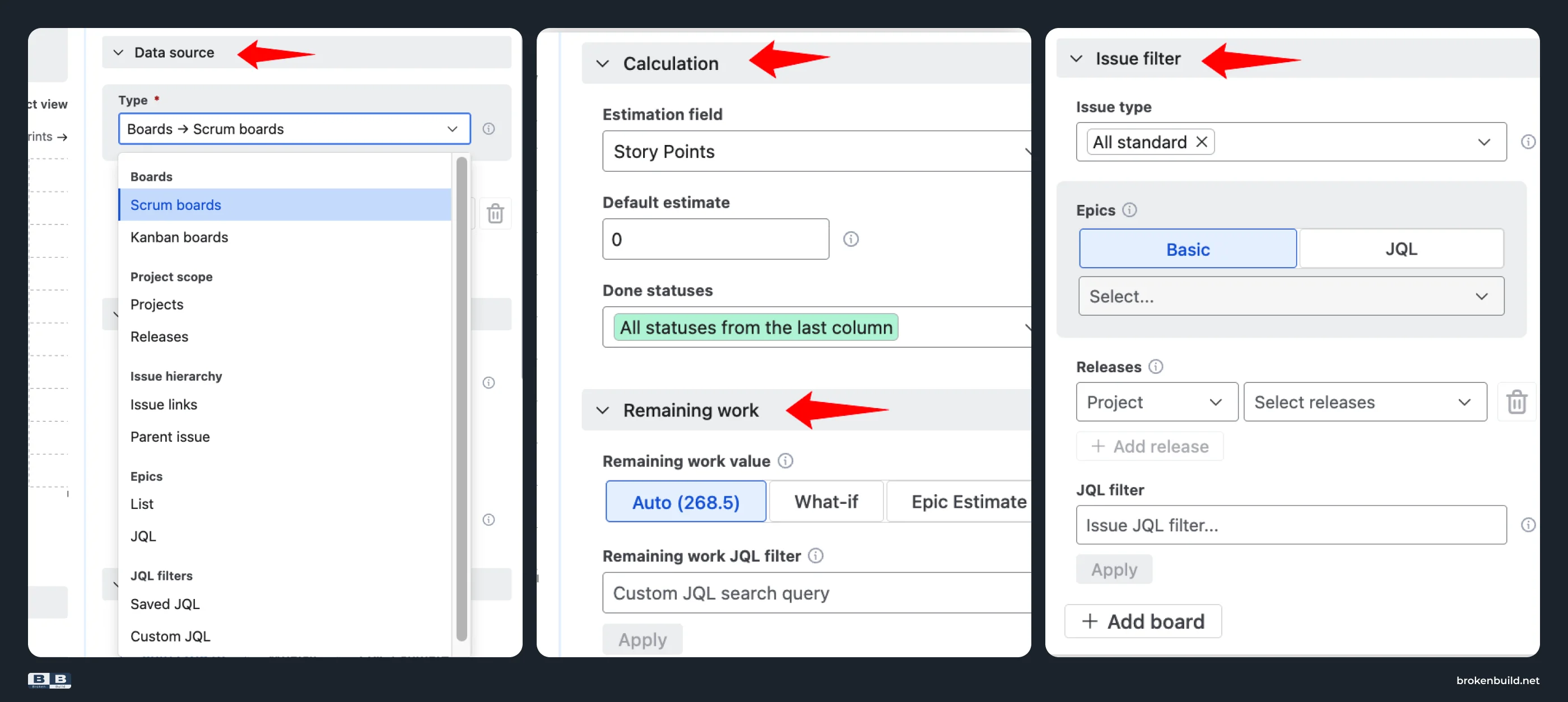Click Add board button
Image resolution: width=1568 pixels, height=702 pixels.
(1142, 621)
